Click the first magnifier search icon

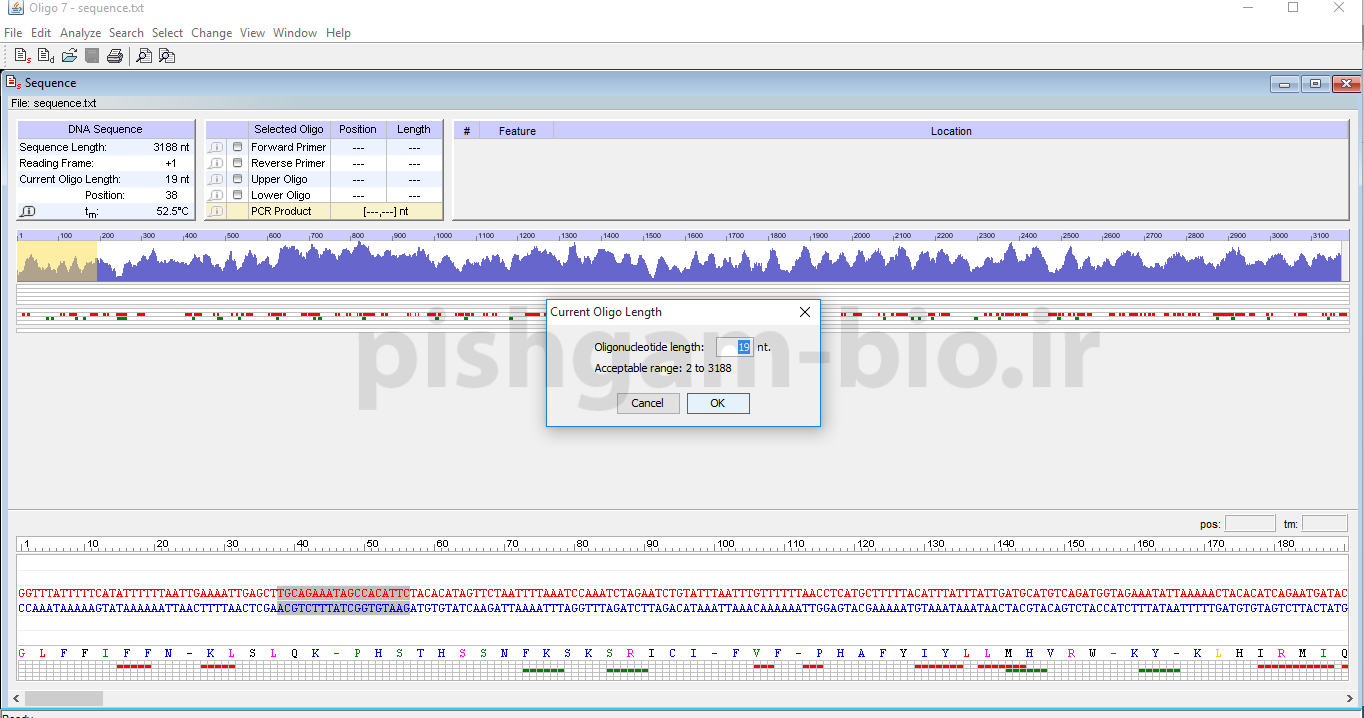click(x=144, y=56)
